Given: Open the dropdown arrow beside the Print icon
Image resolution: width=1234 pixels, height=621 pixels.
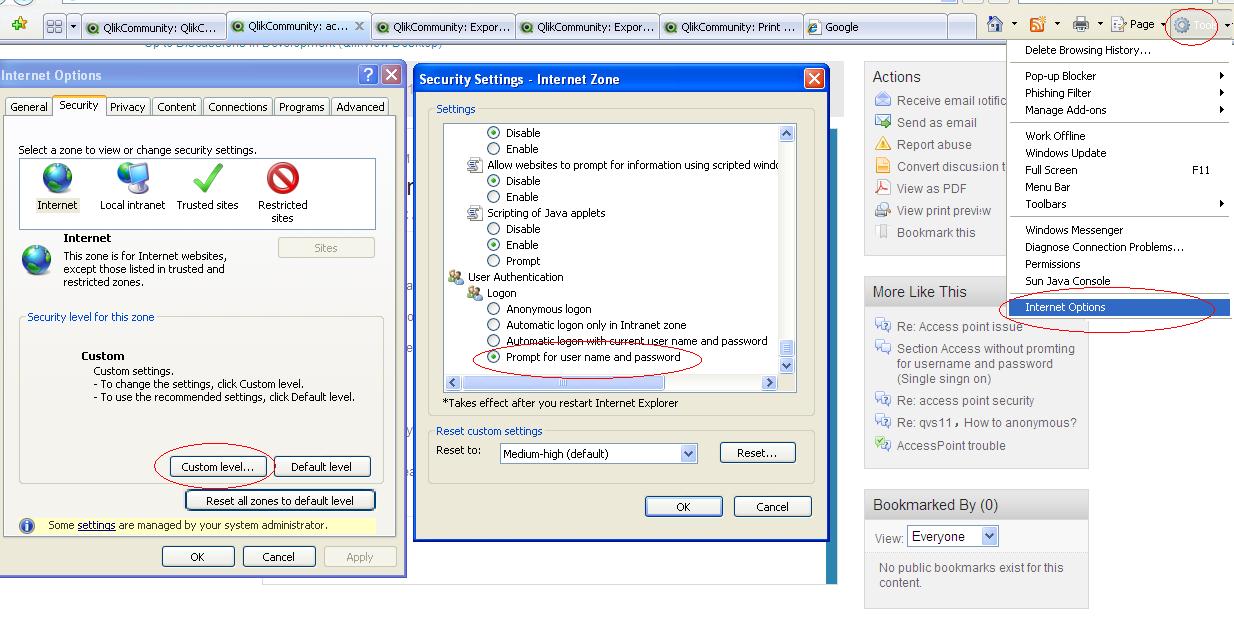Looking at the screenshot, I should (x=1099, y=24).
